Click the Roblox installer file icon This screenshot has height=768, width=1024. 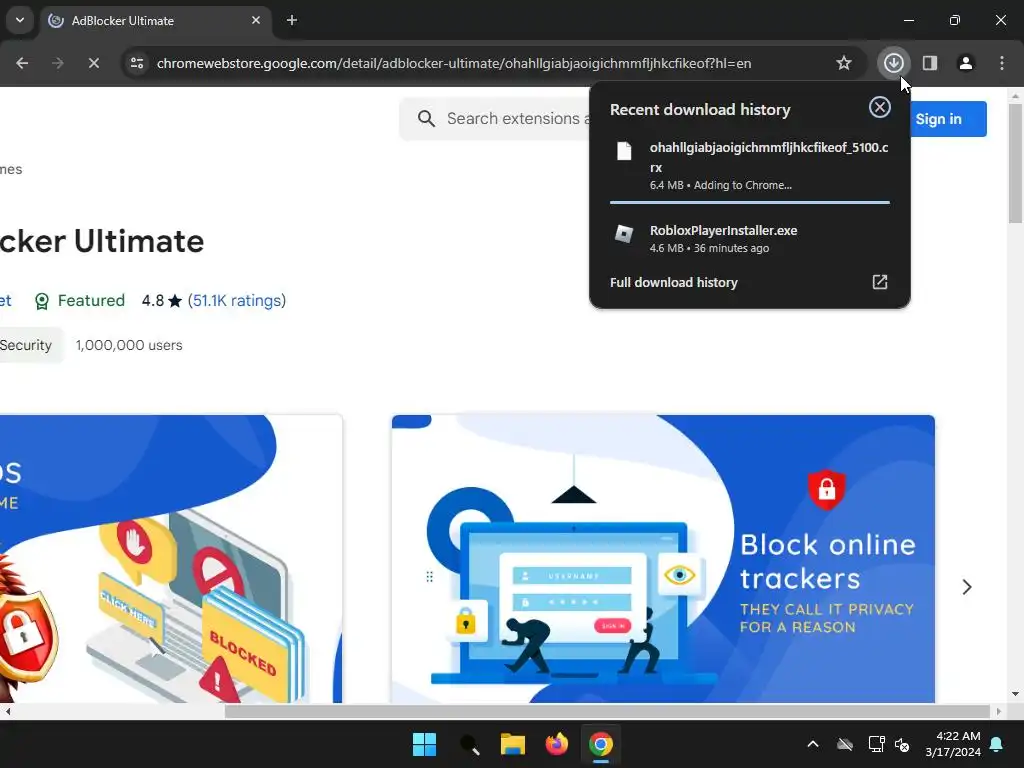pyautogui.click(x=624, y=233)
